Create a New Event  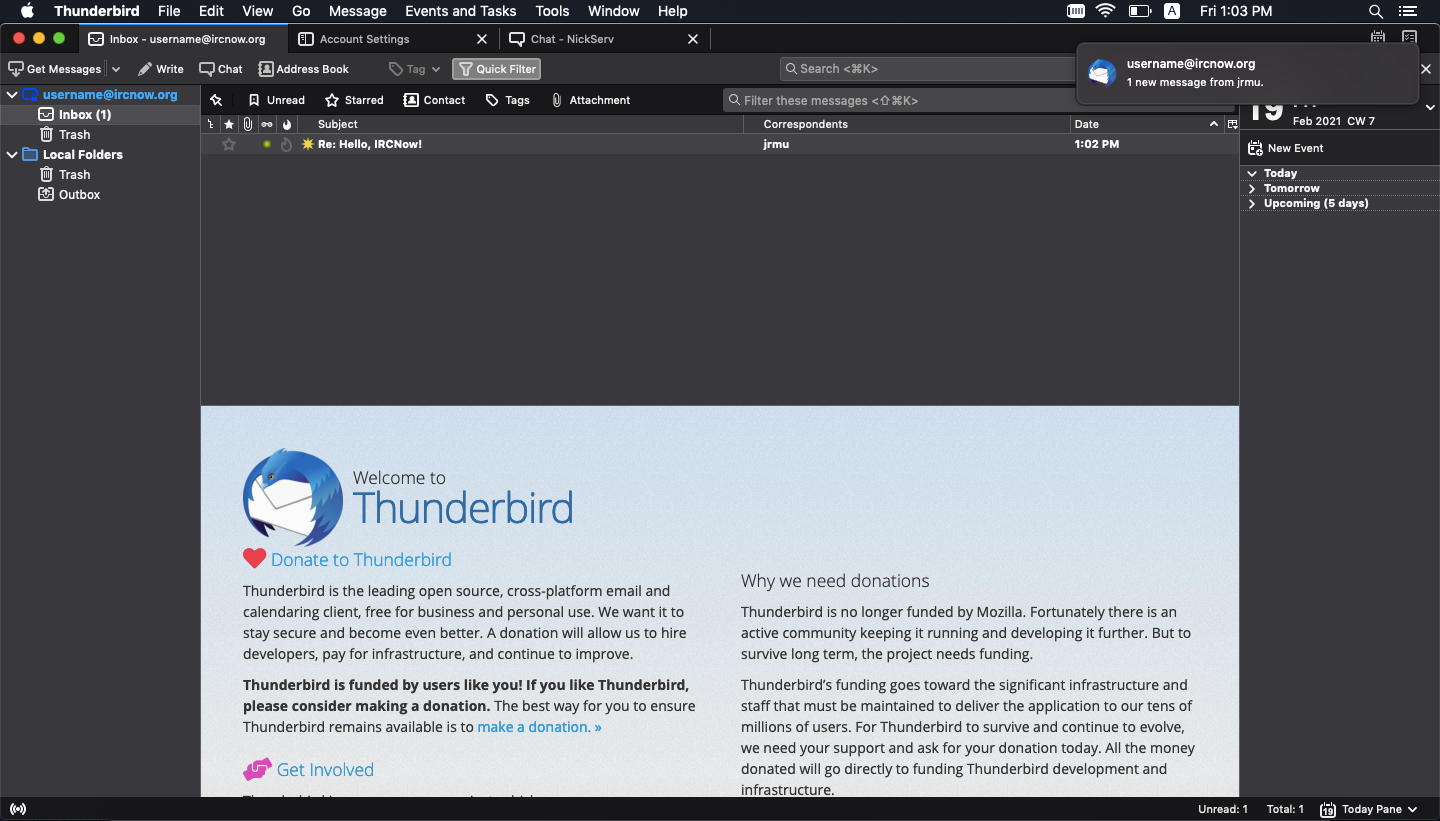(1285, 148)
